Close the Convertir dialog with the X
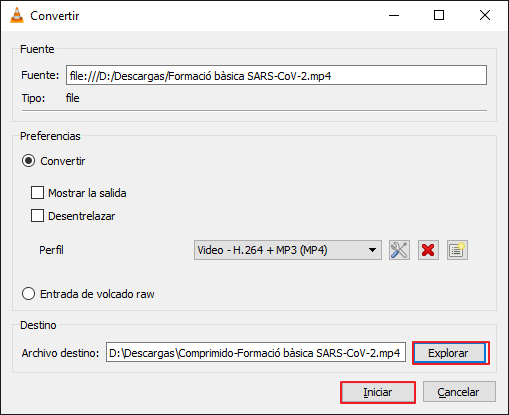509x415 pixels. coord(485,15)
